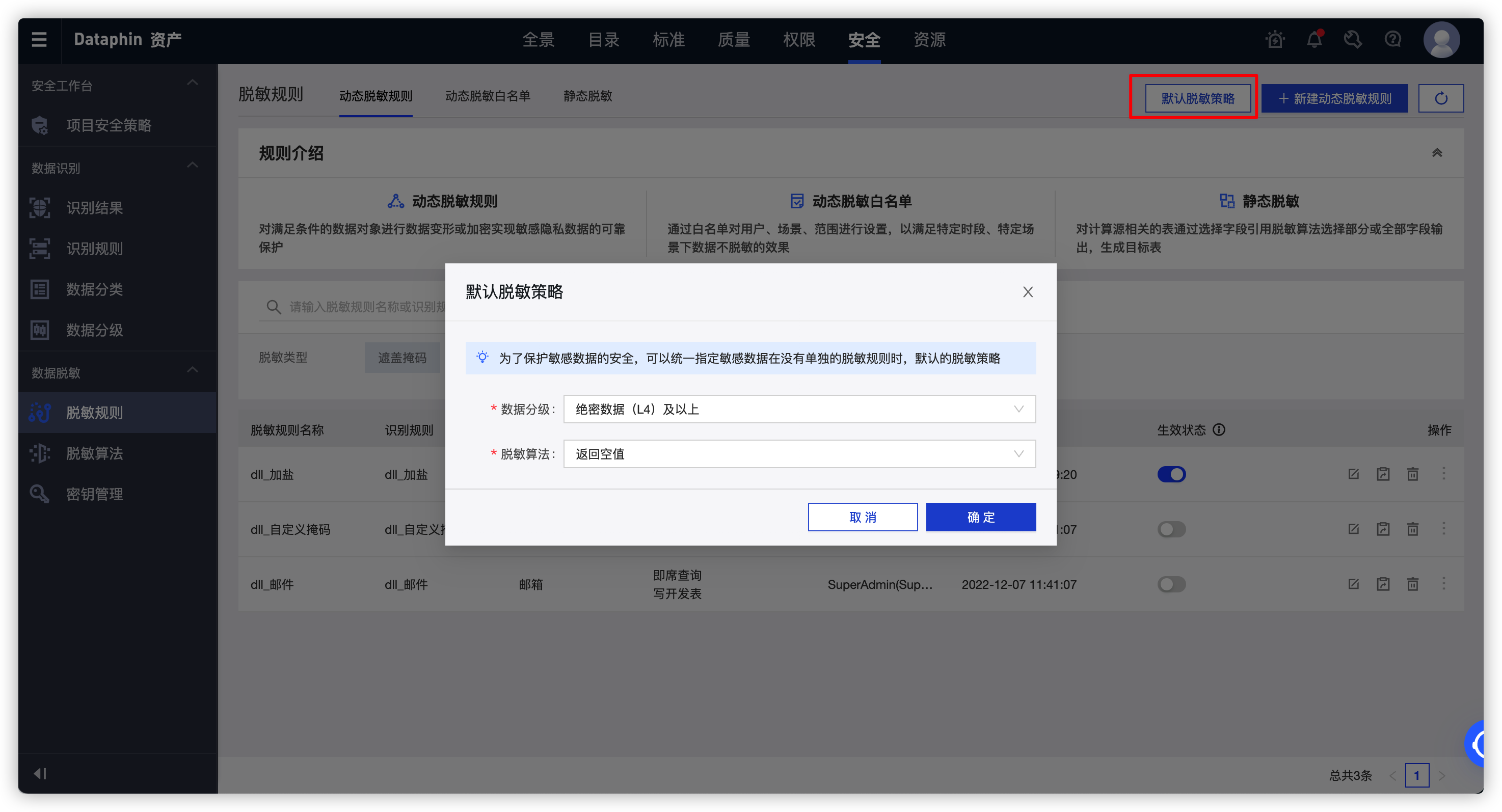
Task: Select page 1 in the pagination
Action: coord(1417,775)
